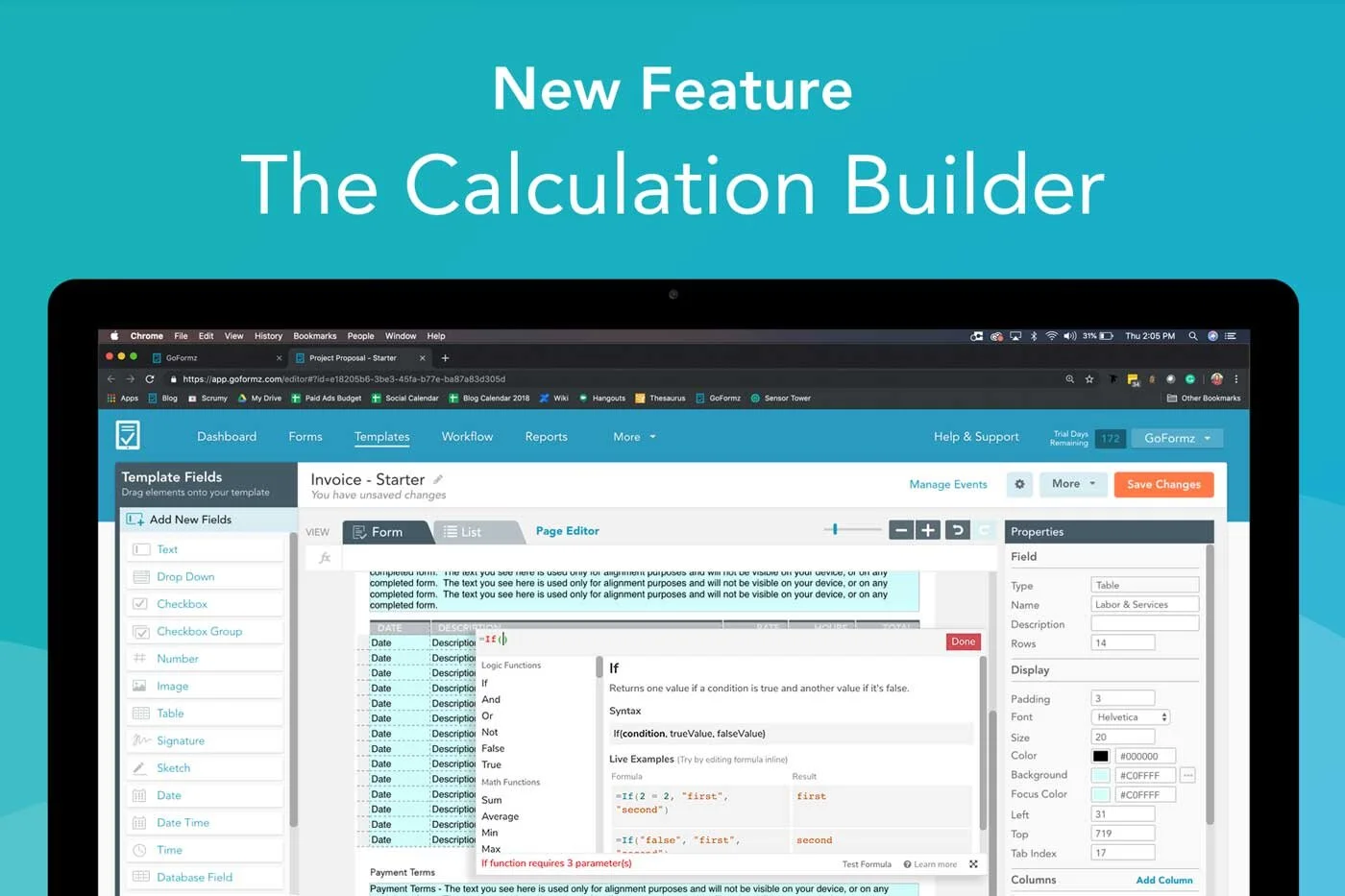Click Help & Support link
Image resolution: width=1345 pixels, height=896 pixels.
click(976, 436)
